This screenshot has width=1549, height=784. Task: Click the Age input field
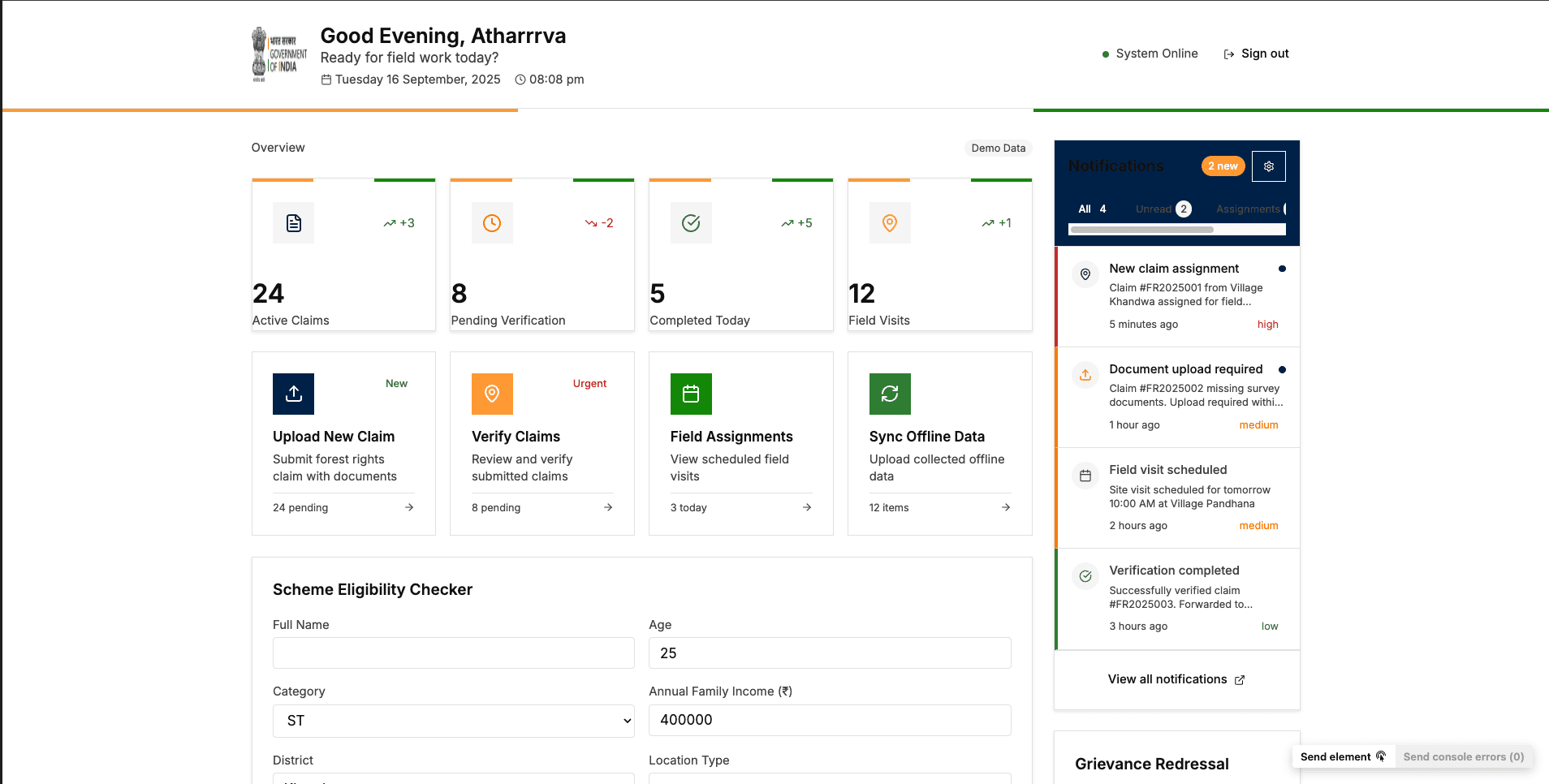coord(830,653)
